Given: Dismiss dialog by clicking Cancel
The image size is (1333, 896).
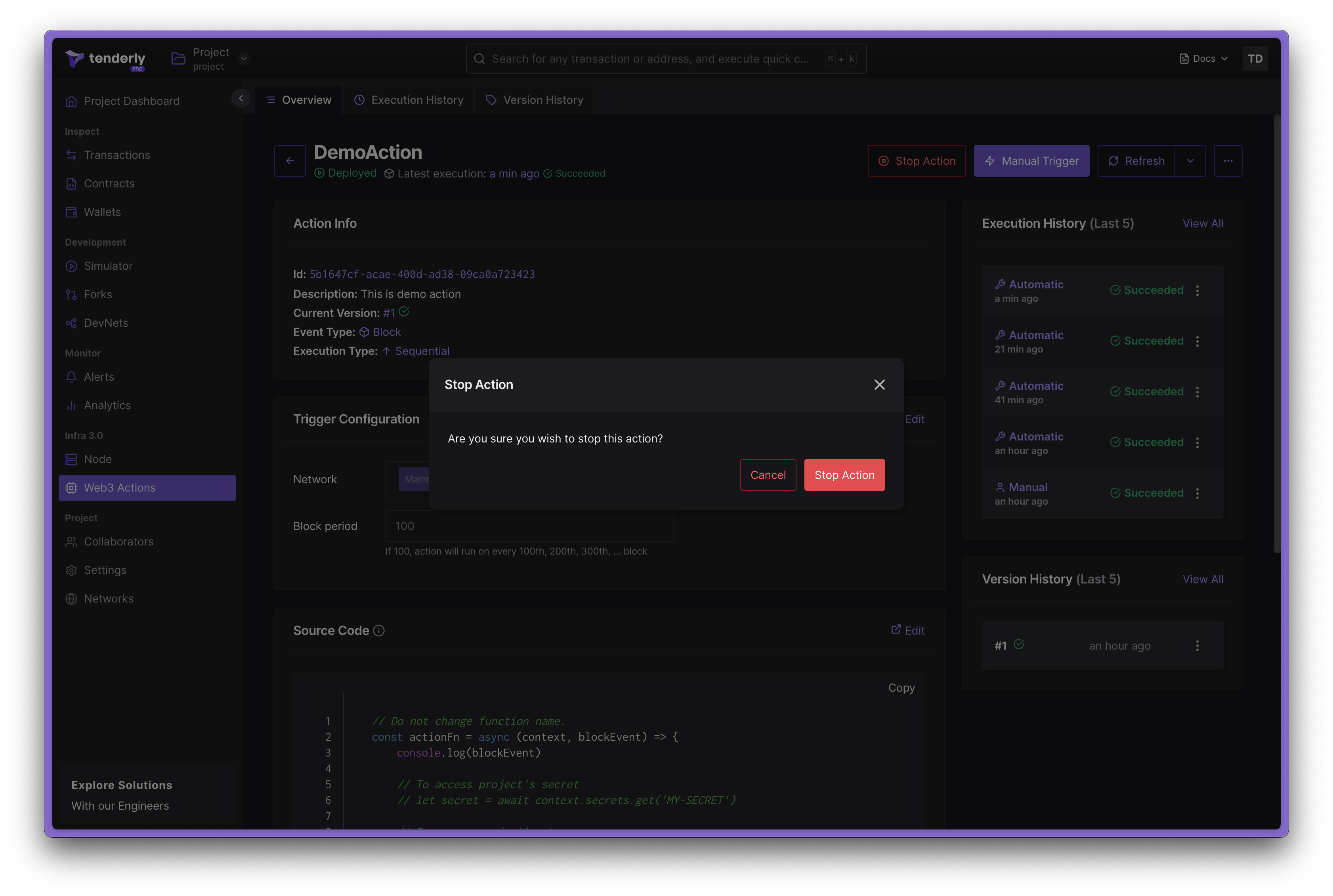Looking at the screenshot, I should tap(768, 474).
